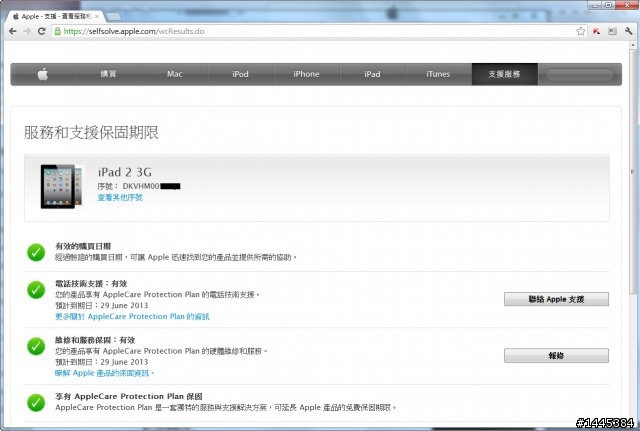Click the 電話技術支援：有效 heading
Screen dimensions: 640x431
[91, 284]
